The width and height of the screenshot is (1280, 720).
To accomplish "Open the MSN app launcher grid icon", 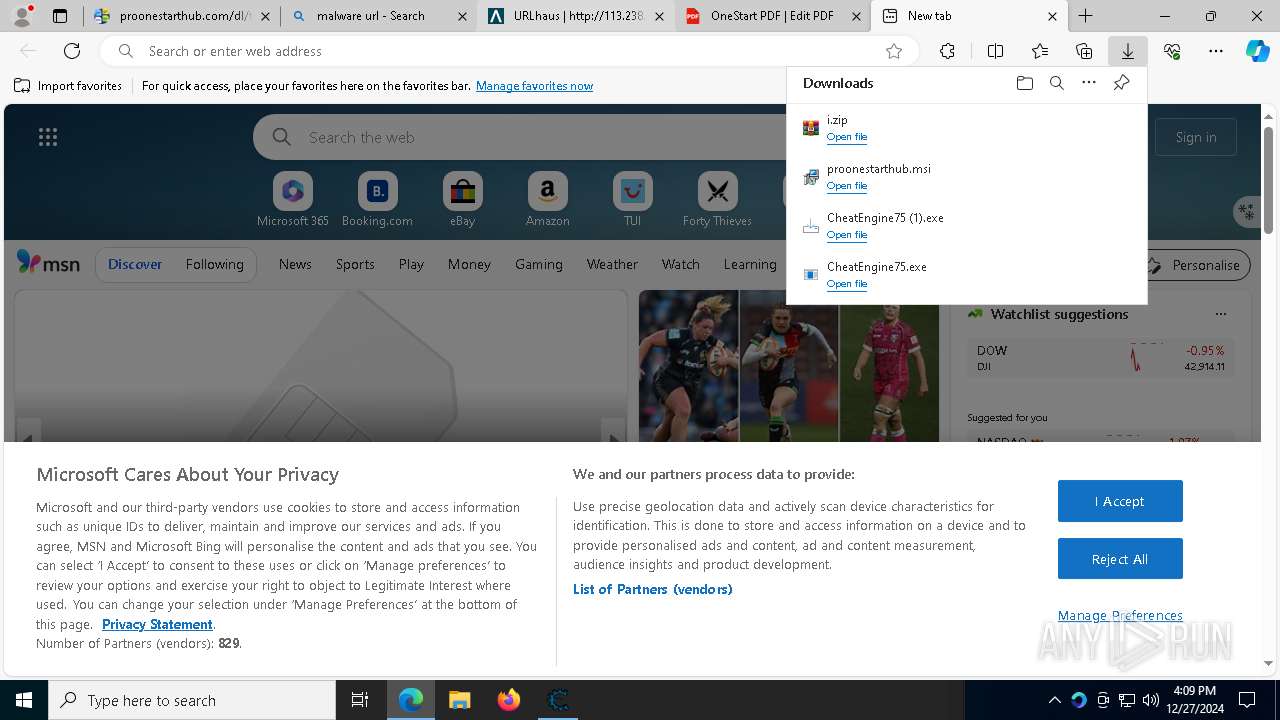I will [x=48, y=137].
